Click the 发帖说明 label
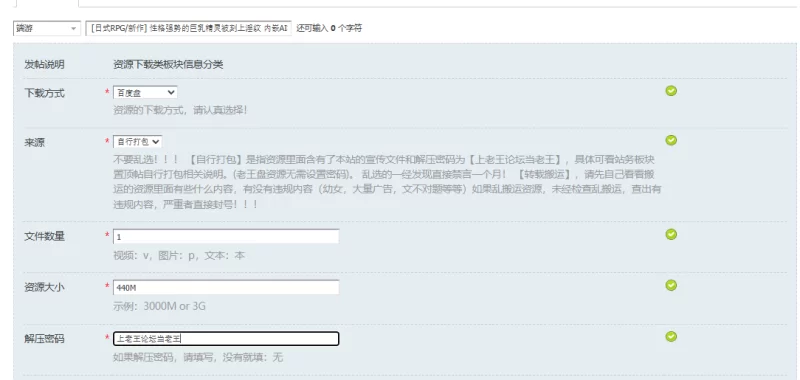 44,65
